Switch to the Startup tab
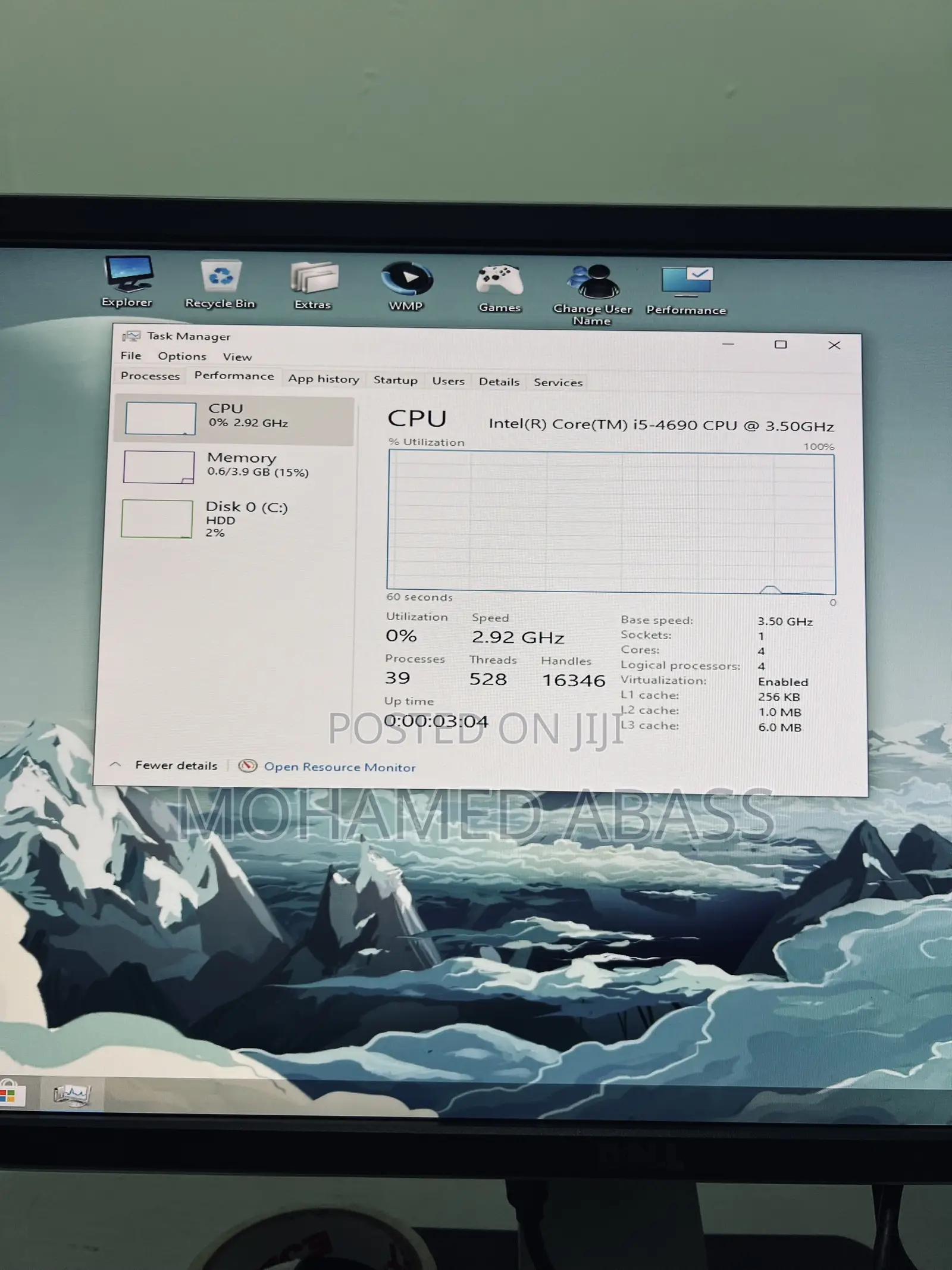The image size is (952, 1270). point(396,380)
